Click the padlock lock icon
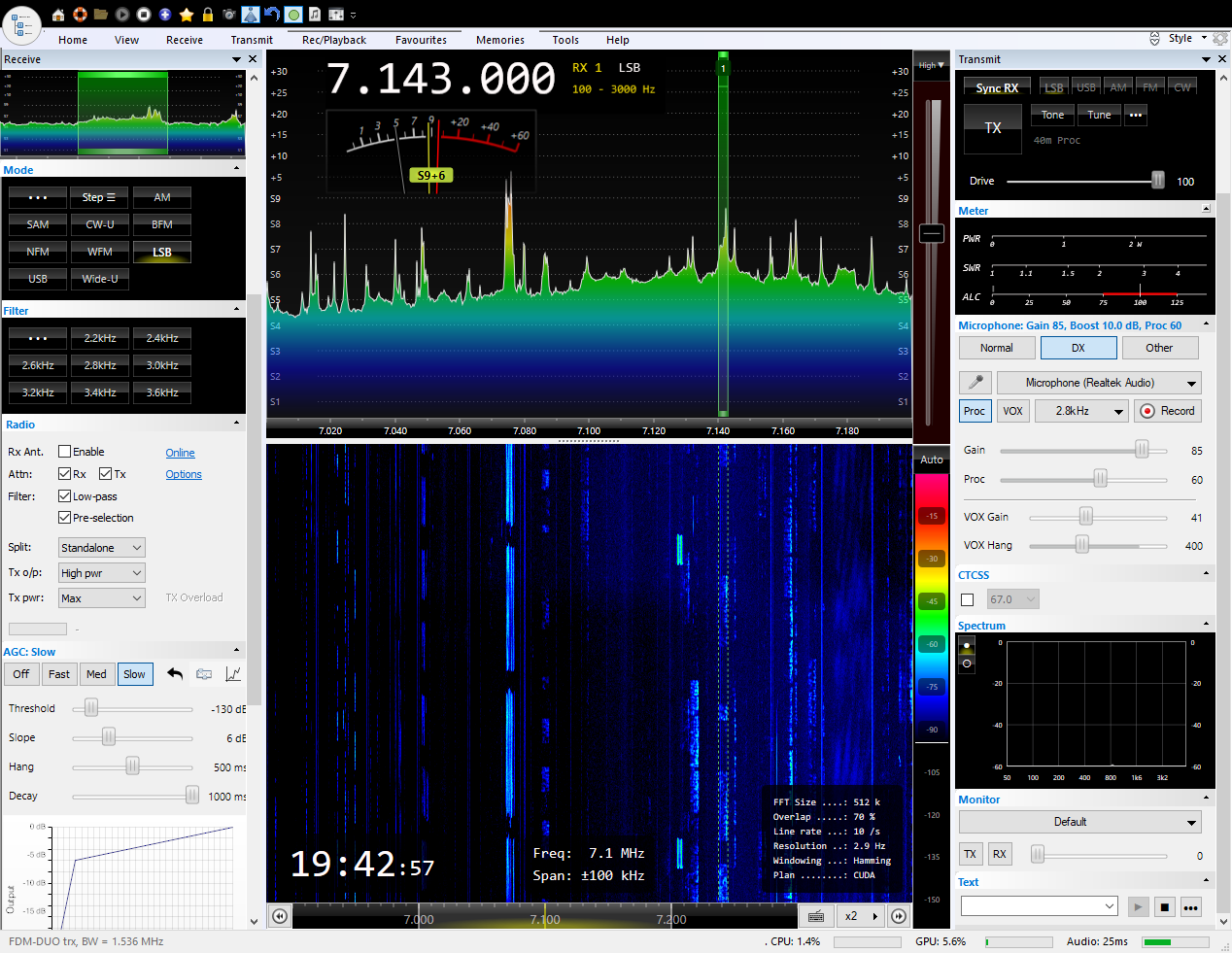Image resolution: width=1232 pixels, height=953 pixels. tap(208, 15)
